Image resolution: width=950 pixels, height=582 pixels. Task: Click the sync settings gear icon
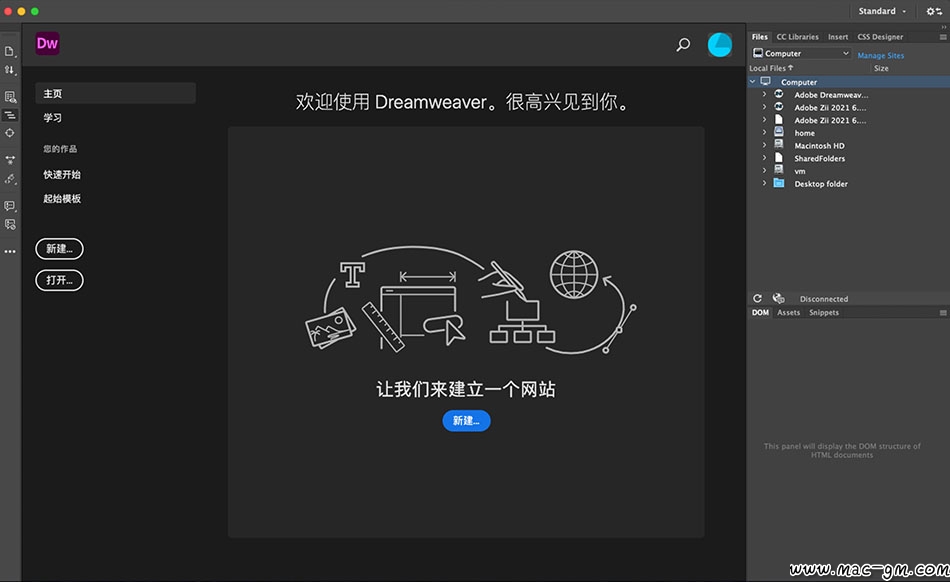pyautogui.click(x=934, y=11)
